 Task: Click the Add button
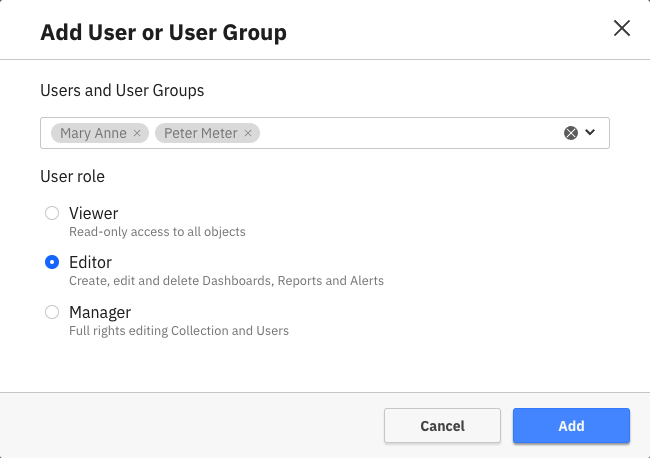tap(571, 426)
